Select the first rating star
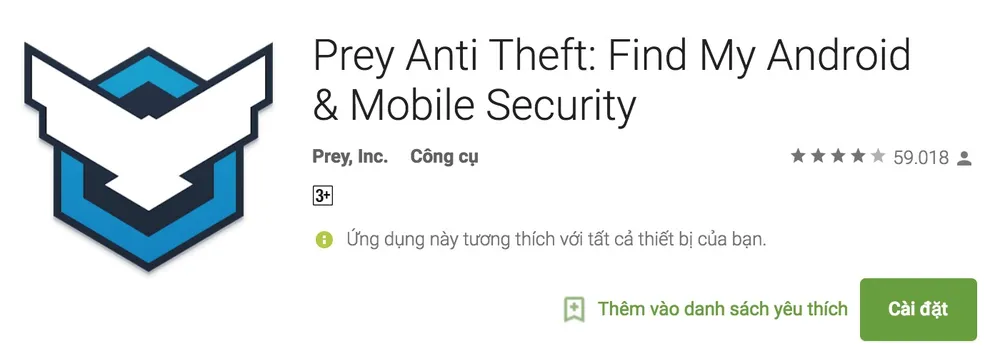Image resolution: width=1000 pixels, height=361 pixels. [x=798, y=156]
